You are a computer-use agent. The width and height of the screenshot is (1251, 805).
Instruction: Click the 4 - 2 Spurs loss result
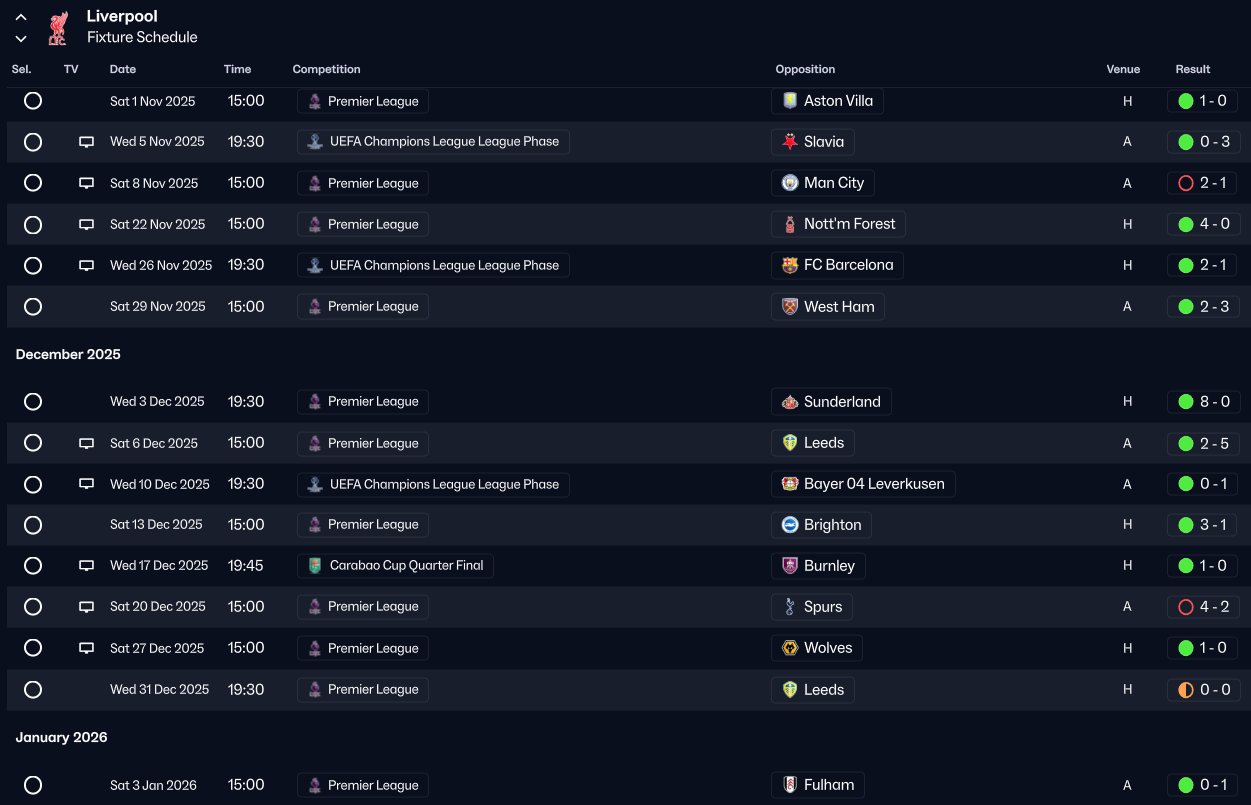click(x=1204, y=607)
